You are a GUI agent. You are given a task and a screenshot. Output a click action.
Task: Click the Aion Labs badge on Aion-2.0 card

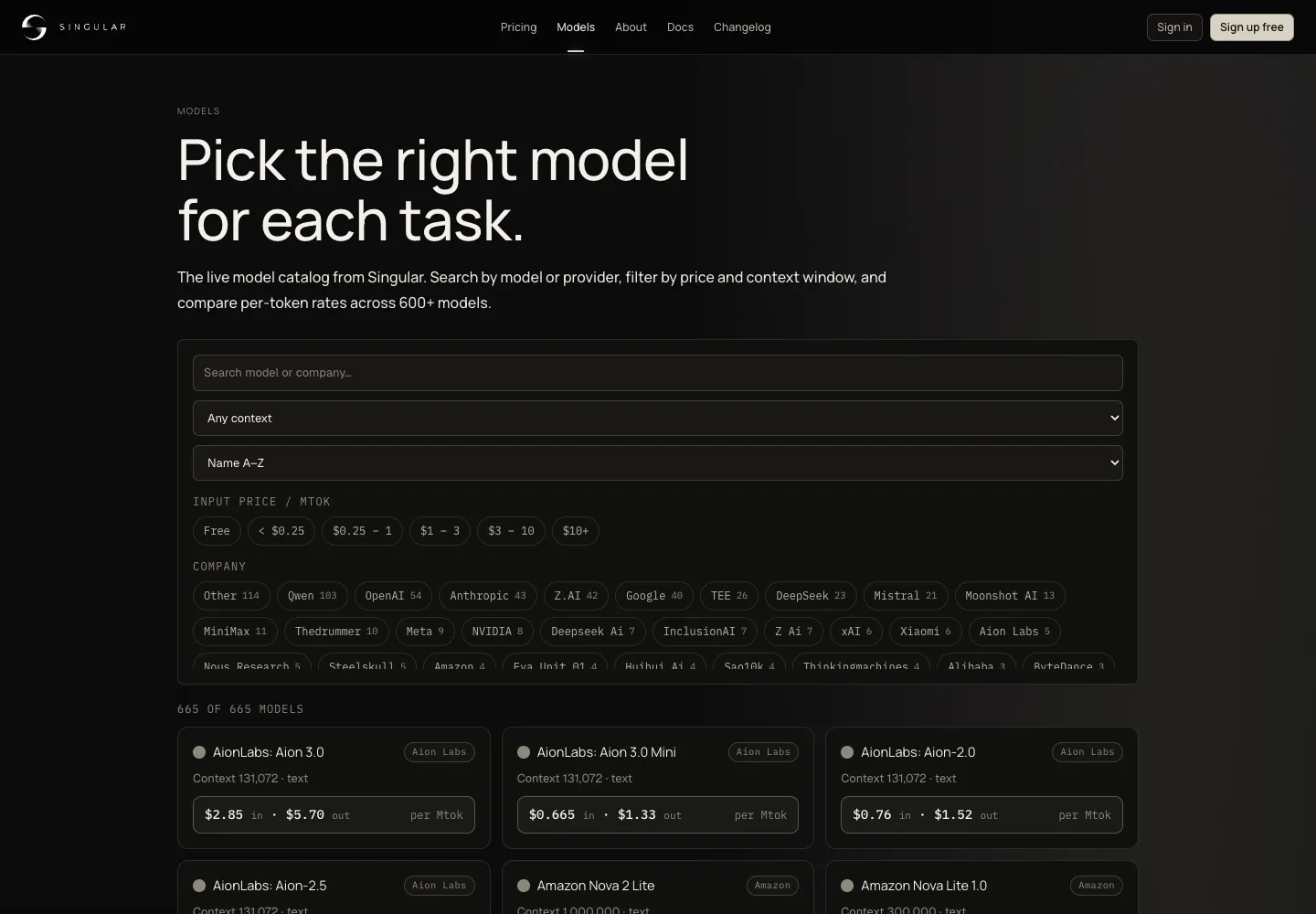[1088, 752]
